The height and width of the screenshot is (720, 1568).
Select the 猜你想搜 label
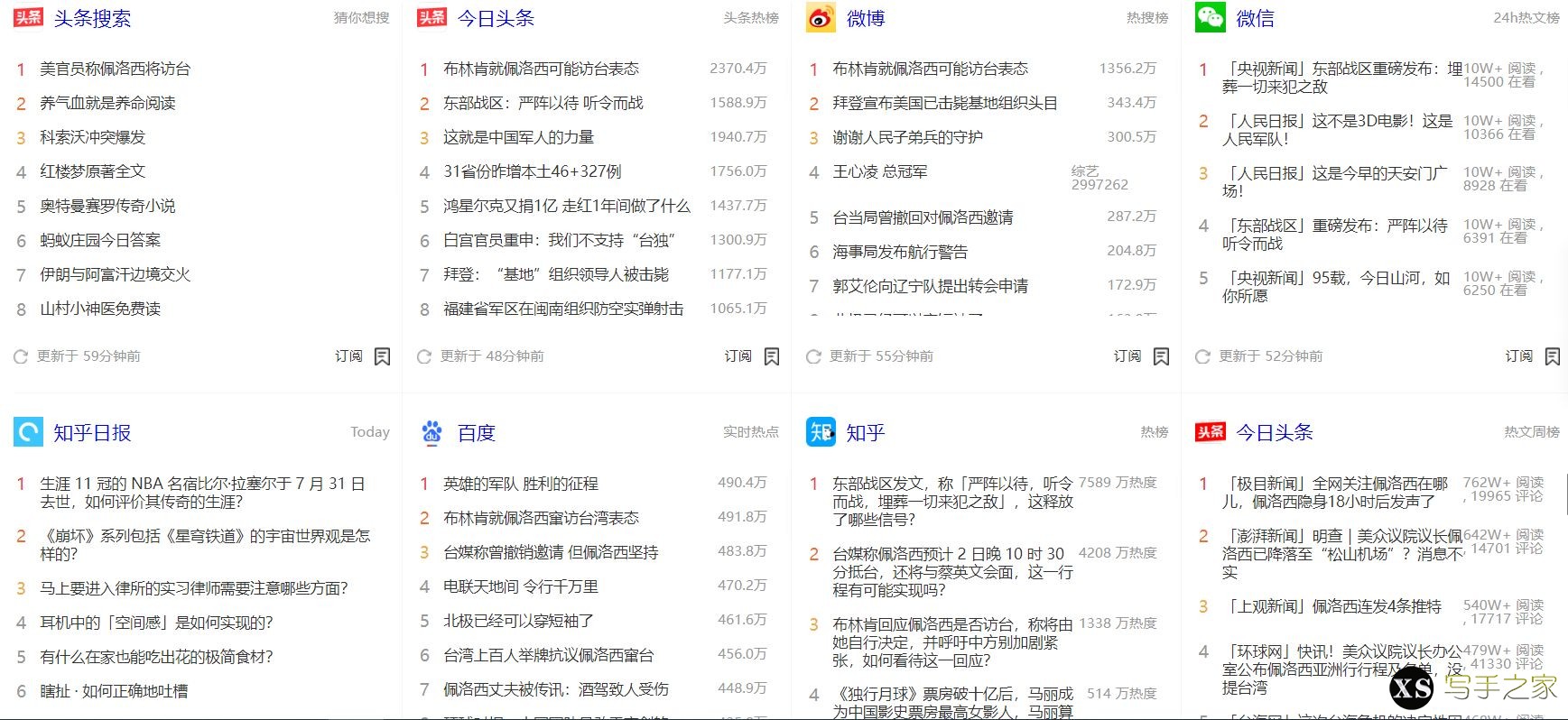361,18
